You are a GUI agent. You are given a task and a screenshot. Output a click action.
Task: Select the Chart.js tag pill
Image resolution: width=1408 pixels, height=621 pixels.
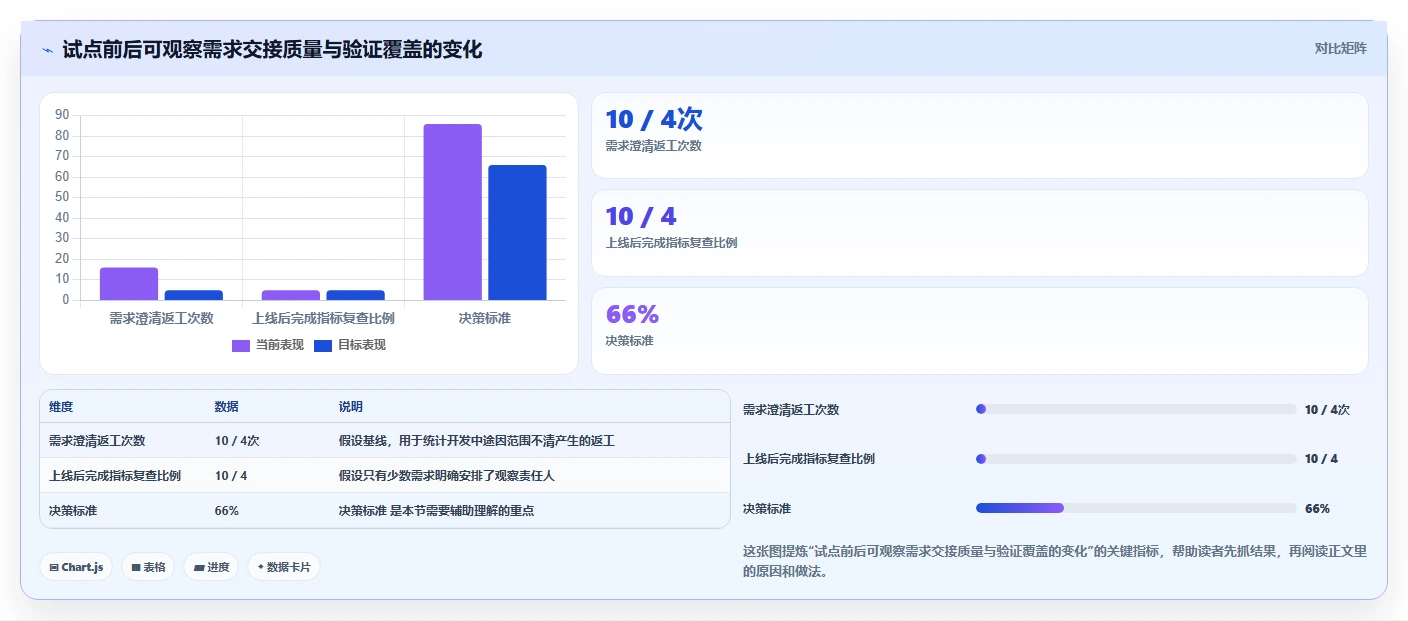(76, 567)
